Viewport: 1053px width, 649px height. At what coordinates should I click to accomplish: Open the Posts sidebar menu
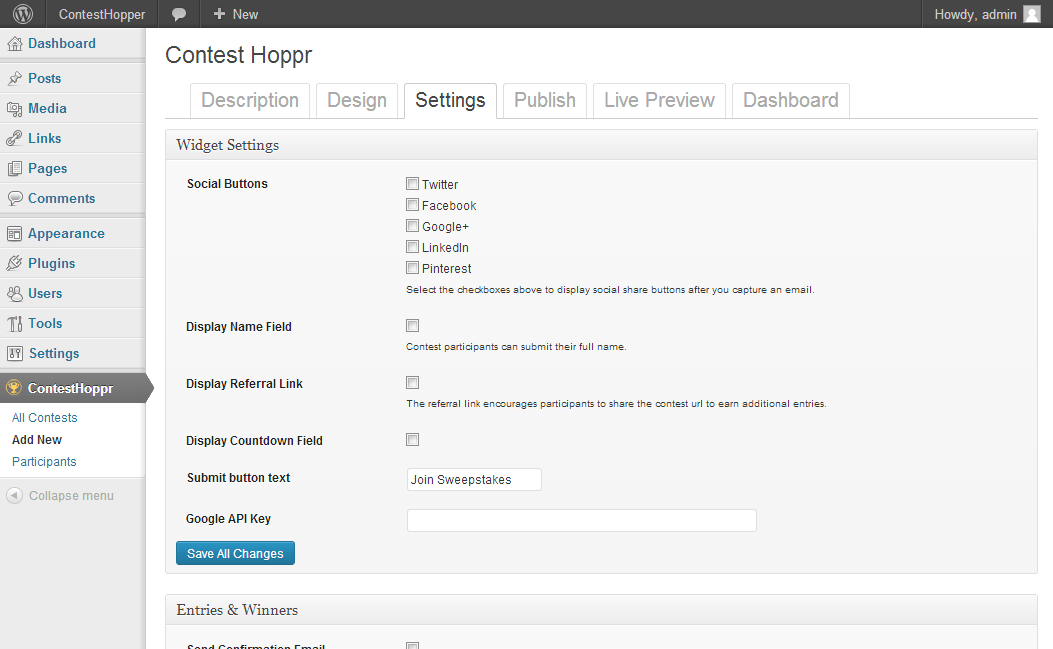73,79
